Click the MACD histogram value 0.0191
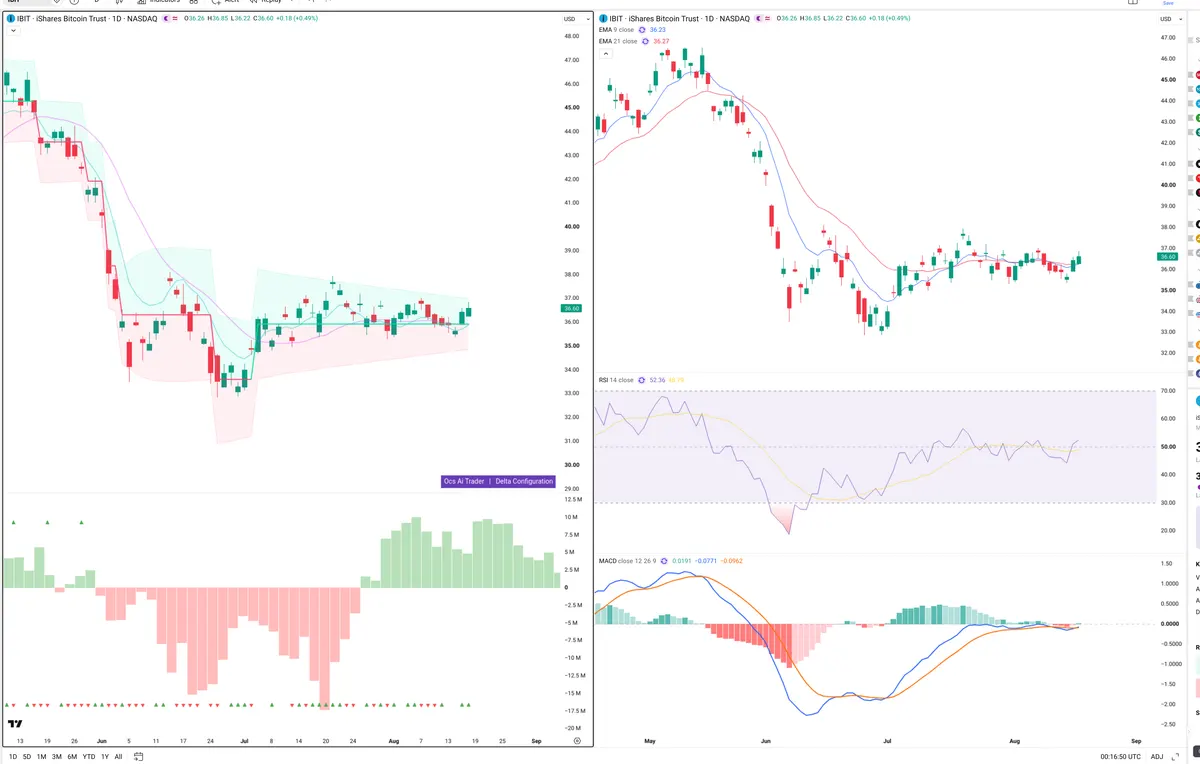This screenshot has width=1200, height=764. tap(680, 561)
